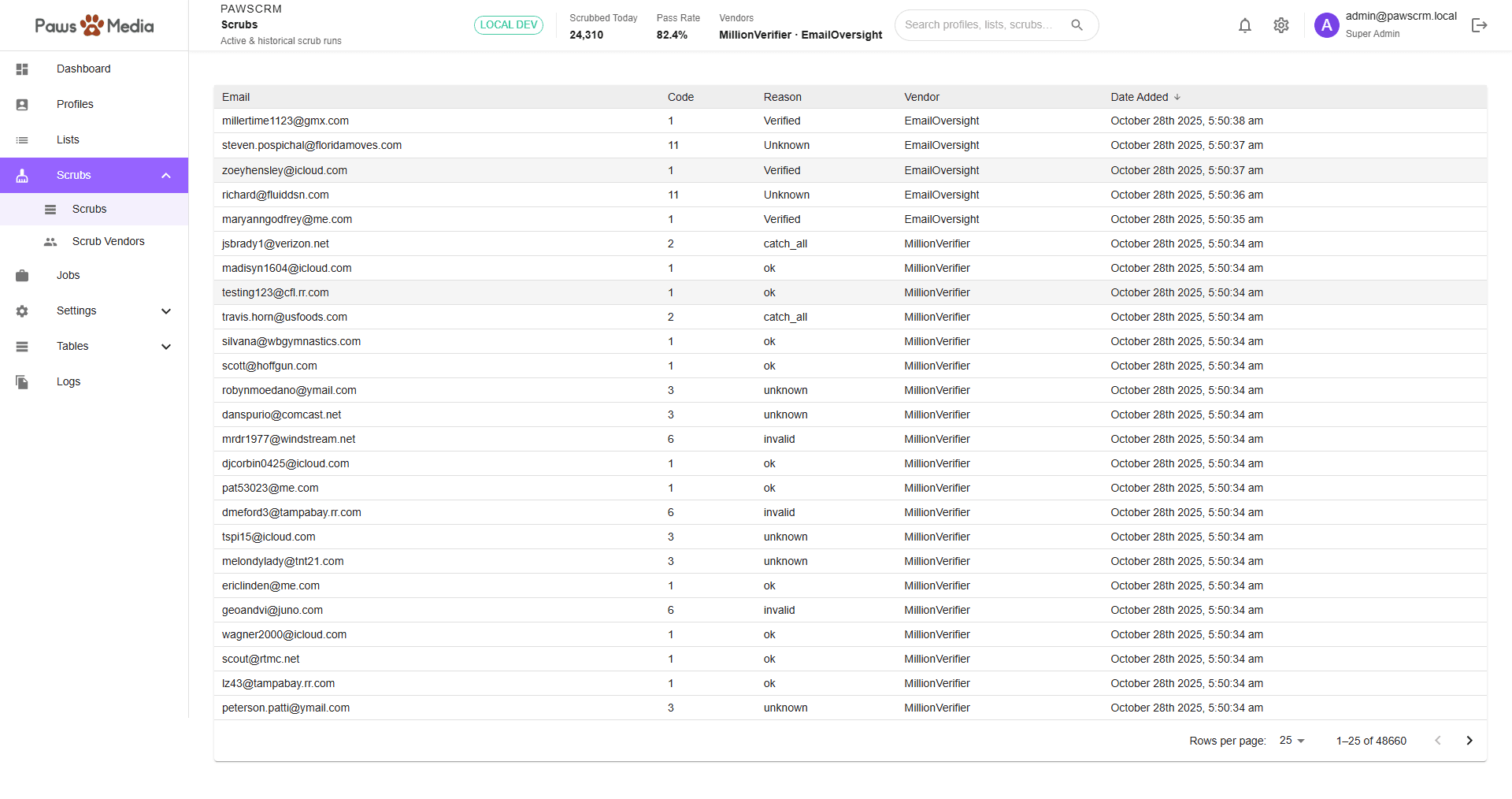Click the Email column header
Image resolution: width=1512 pixels, height=799 pixels.
click(x=235, y=97)
